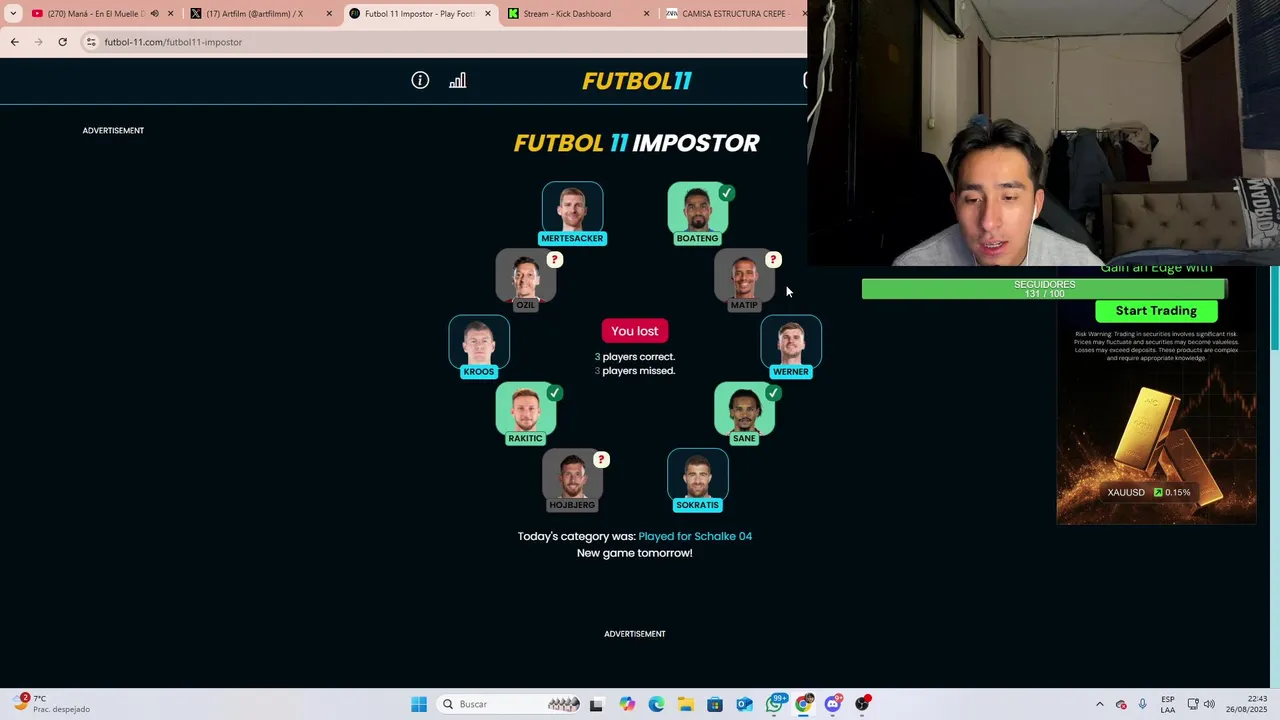Close the Artfilm X tab
Screen dimensions: 1280x720
pos(329,14)
